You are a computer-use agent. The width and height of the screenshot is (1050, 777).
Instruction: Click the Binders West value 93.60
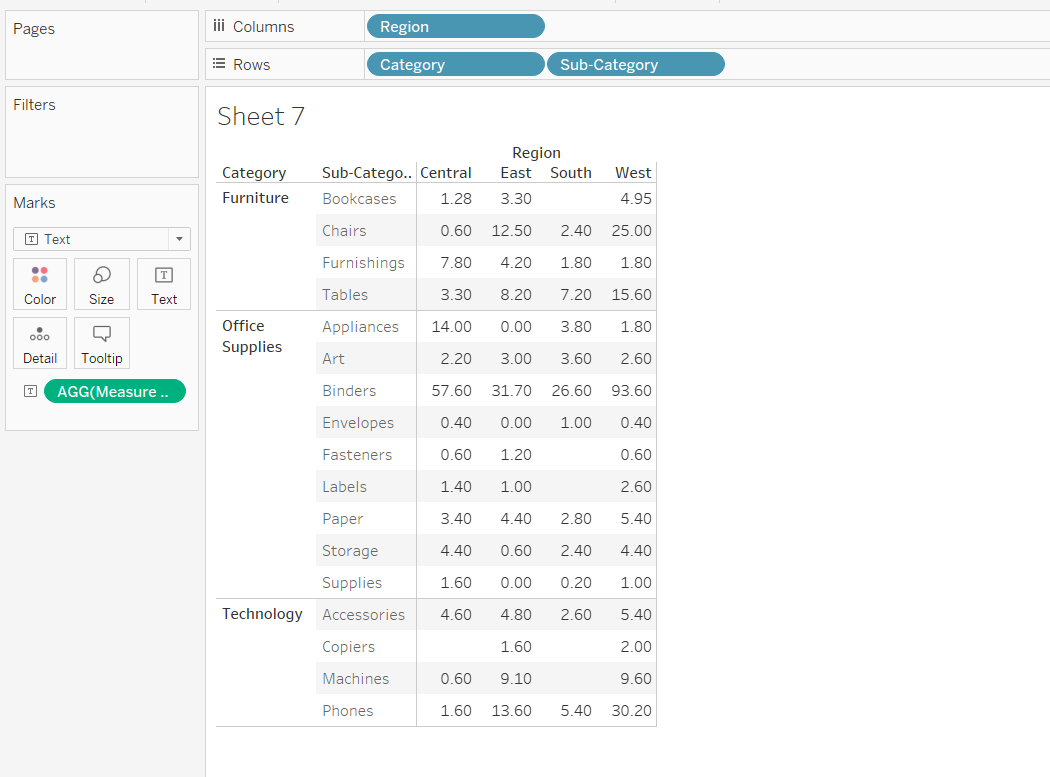pos(631,391)
